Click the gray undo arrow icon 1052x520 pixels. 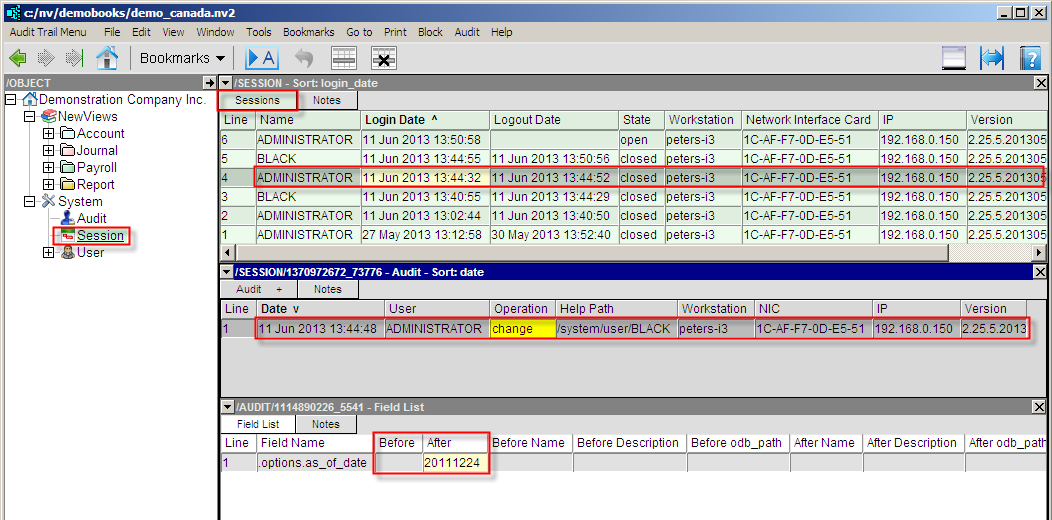305,58
